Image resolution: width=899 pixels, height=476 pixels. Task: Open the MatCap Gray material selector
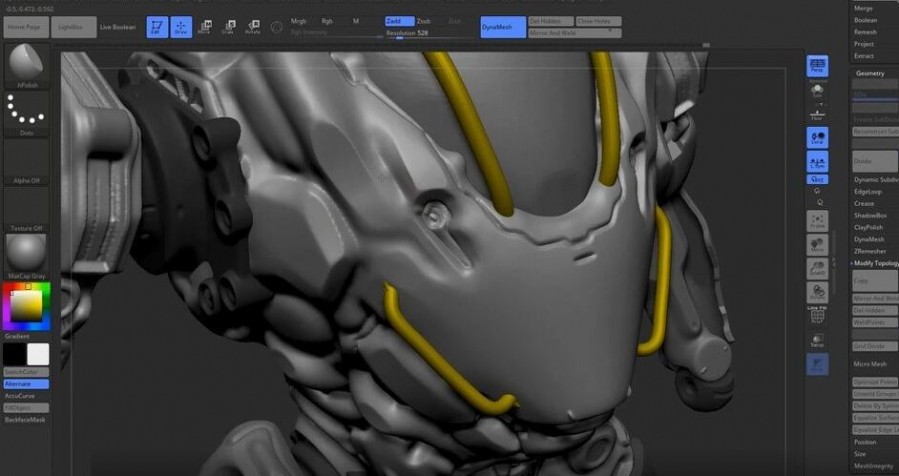pos(26,257)
